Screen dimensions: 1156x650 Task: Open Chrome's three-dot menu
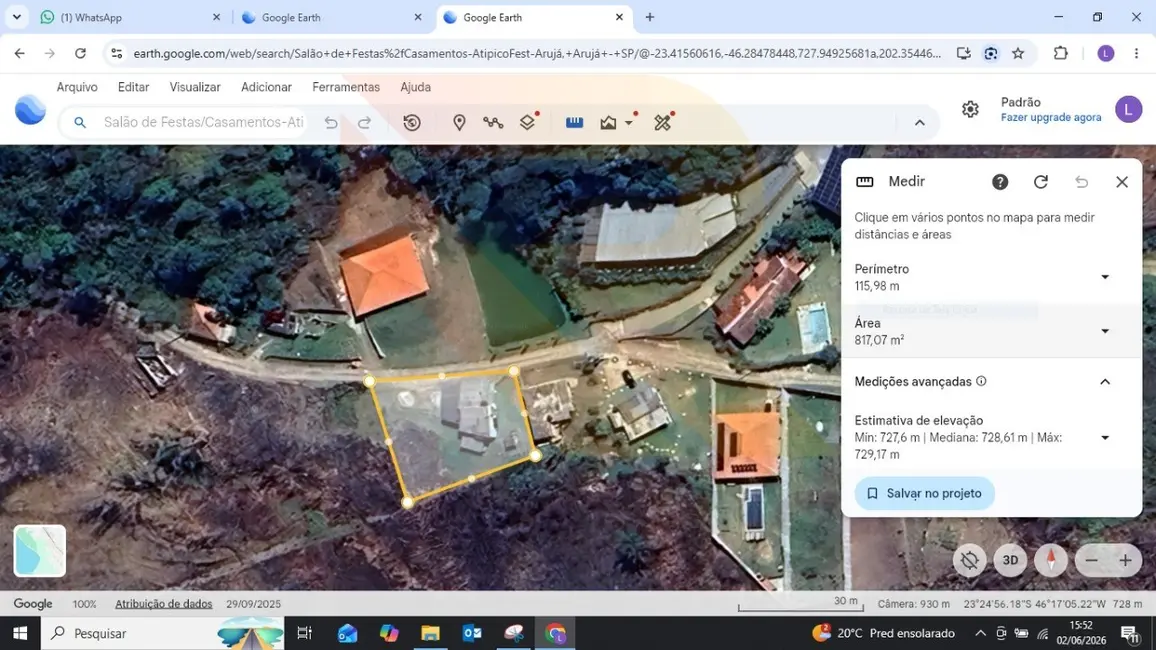point(1136,53)
